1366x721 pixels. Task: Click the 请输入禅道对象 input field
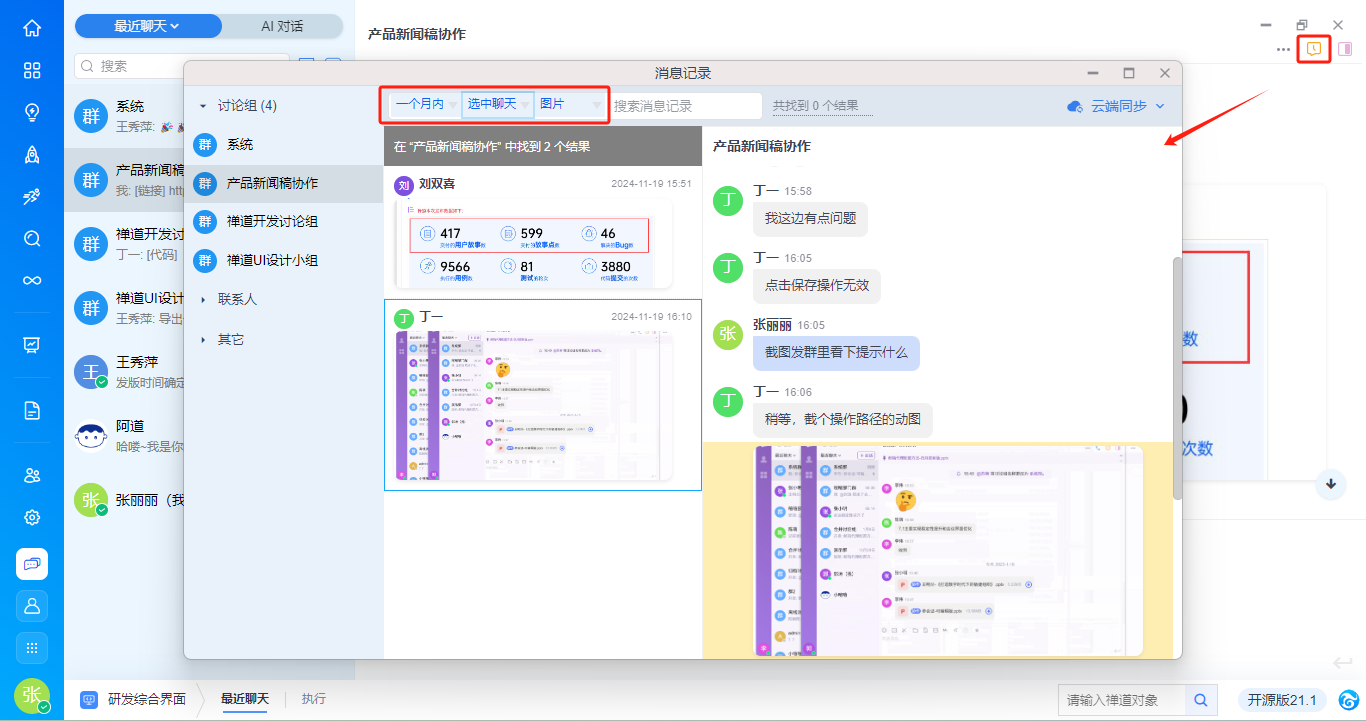tap(1122, 700)
